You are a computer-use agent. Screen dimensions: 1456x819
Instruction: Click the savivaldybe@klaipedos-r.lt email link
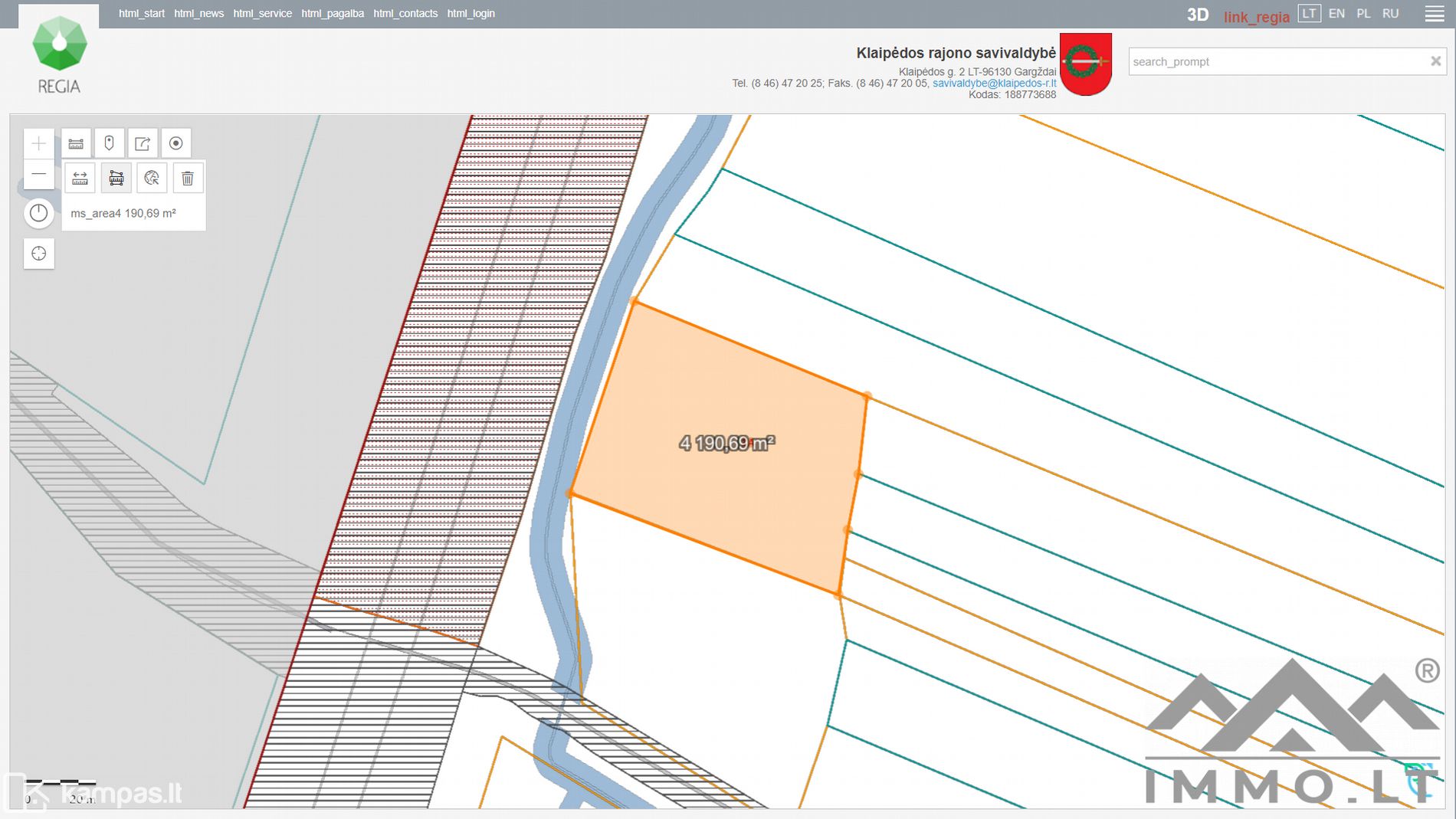coord(994,84)
